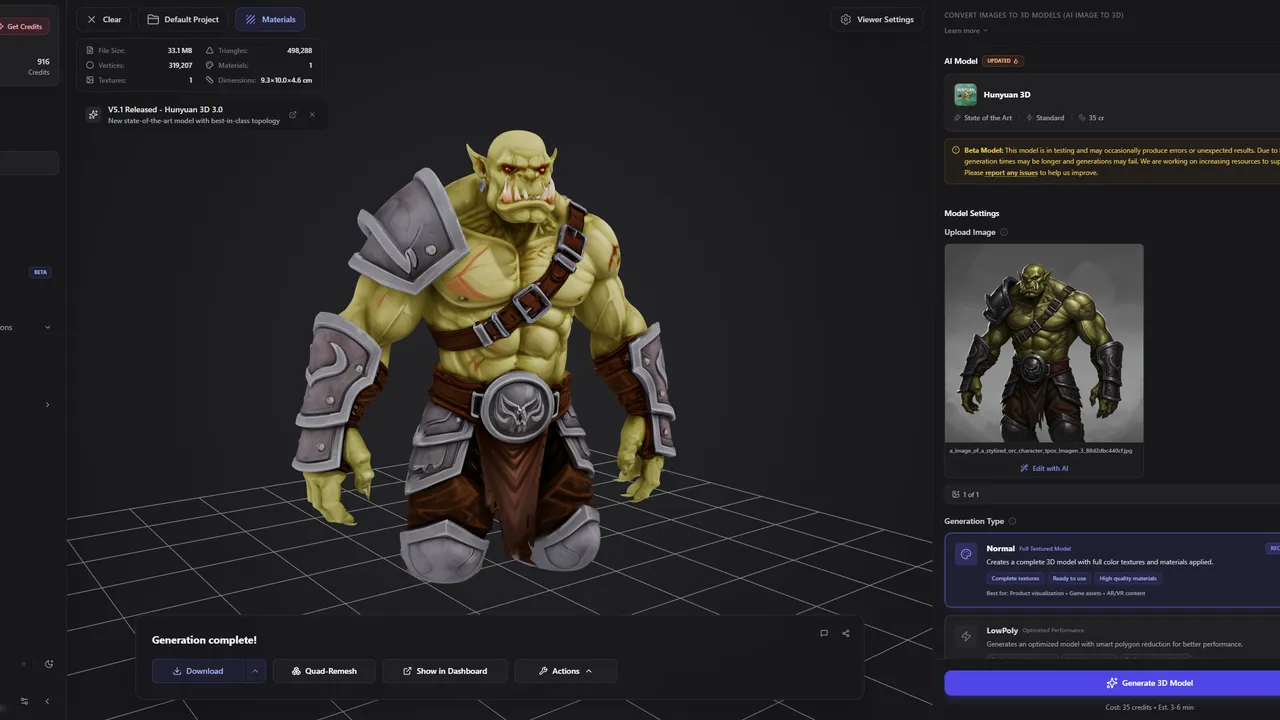Click the uploaded orc image preview
The image size is (1280, 720).
pyautogui.click(x=1044, y=343)
